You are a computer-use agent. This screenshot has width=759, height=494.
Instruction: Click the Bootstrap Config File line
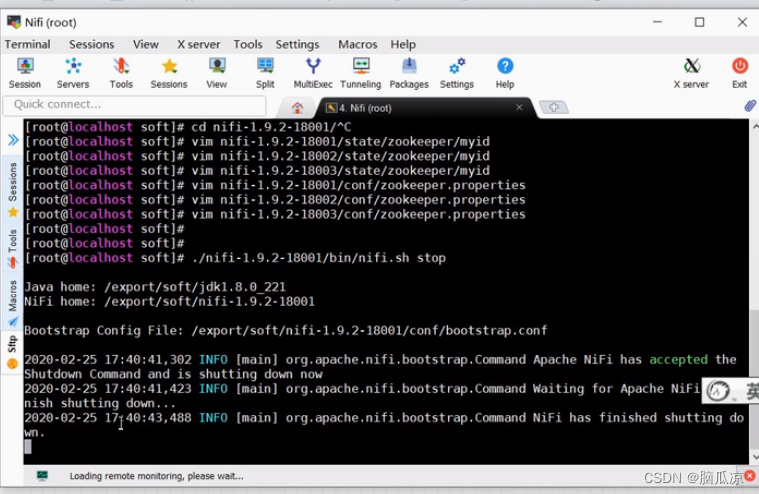pyautogui.click(x=286, y=330)
